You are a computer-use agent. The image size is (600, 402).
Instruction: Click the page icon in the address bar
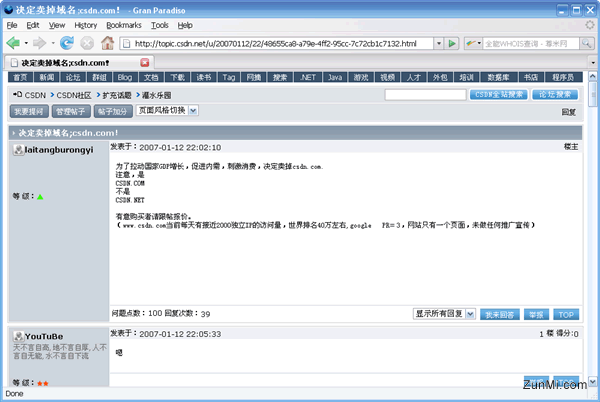click(x=126, y=43)
